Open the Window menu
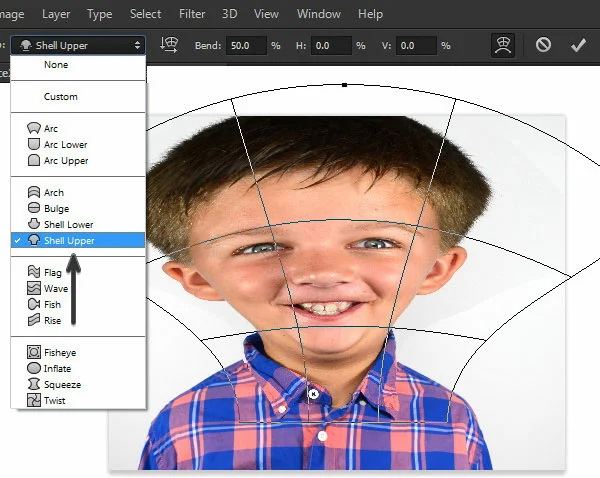 pyautogui.click(x=319, y=14)
